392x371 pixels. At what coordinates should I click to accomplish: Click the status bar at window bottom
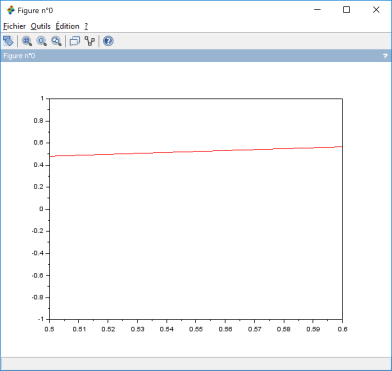point(196,363)
